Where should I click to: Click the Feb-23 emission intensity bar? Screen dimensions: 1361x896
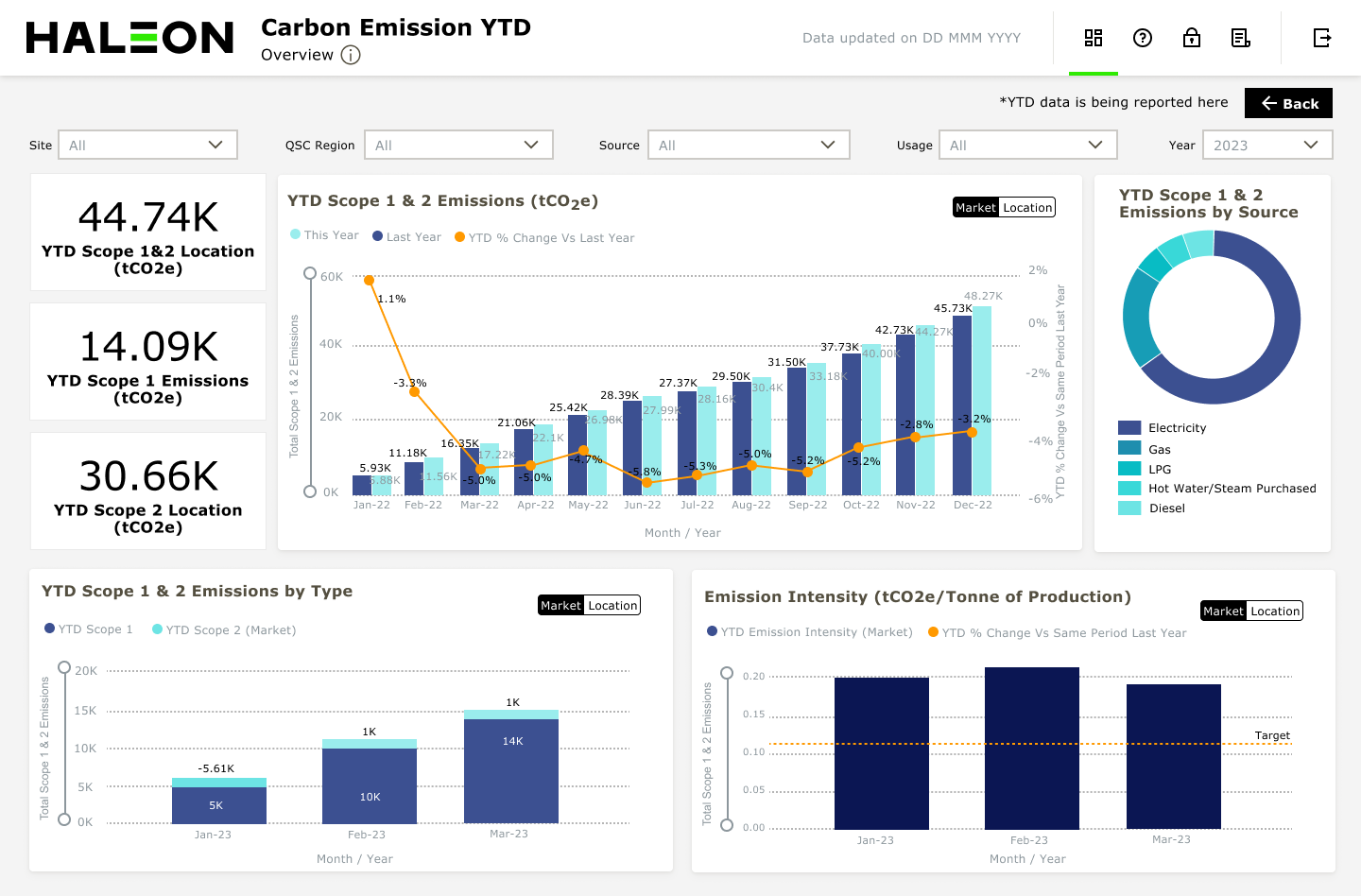(1032, 749)
